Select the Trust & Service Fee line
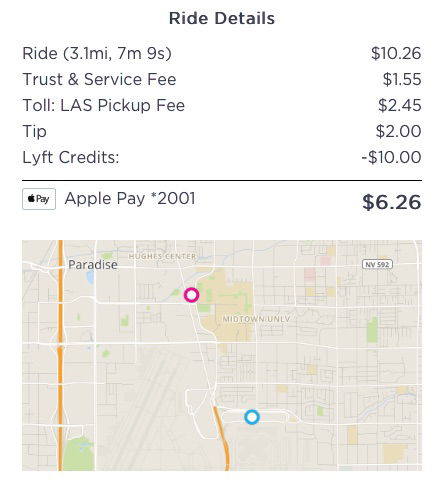Viewport: 442px width, 488px height. pyautogui.click(x=222, y=79)
